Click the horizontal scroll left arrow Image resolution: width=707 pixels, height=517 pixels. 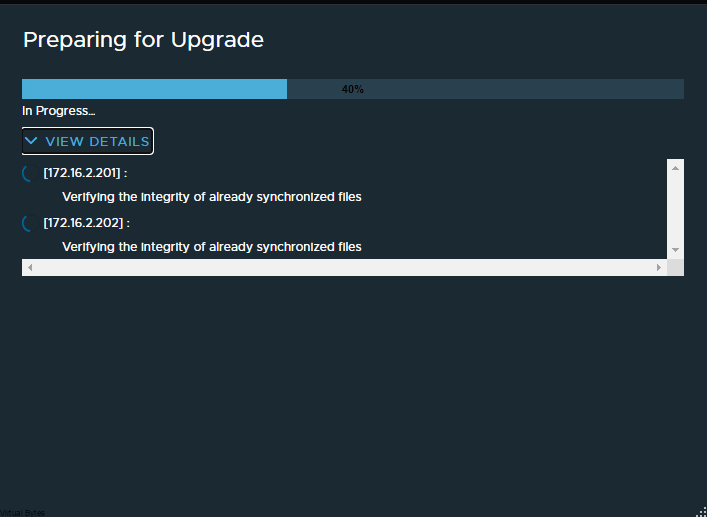pyautogui.click(x=30, y=267)
